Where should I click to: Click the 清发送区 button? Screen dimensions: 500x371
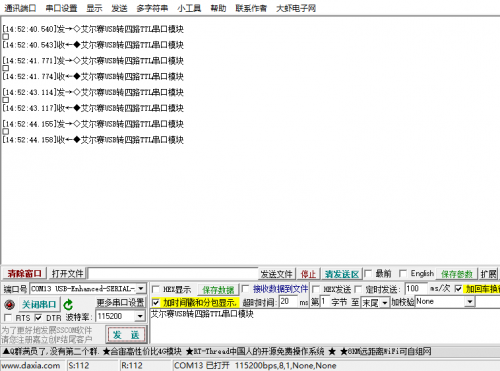click(342, 274)
